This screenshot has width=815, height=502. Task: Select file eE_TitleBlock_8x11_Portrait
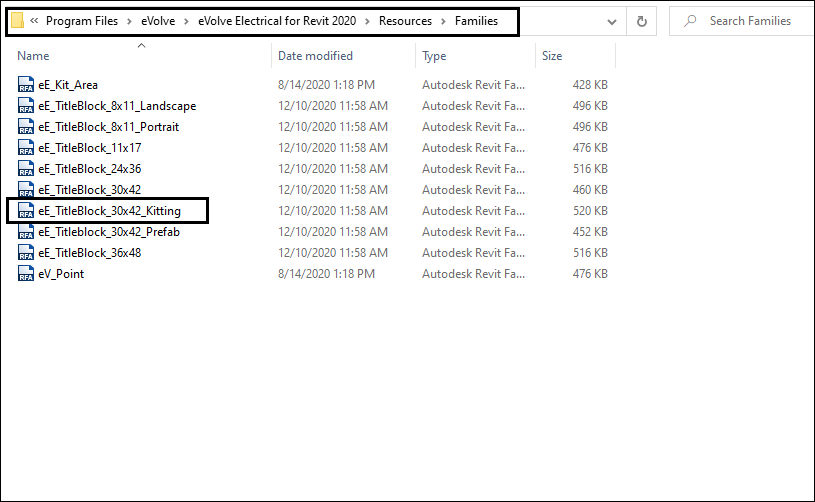109,126
